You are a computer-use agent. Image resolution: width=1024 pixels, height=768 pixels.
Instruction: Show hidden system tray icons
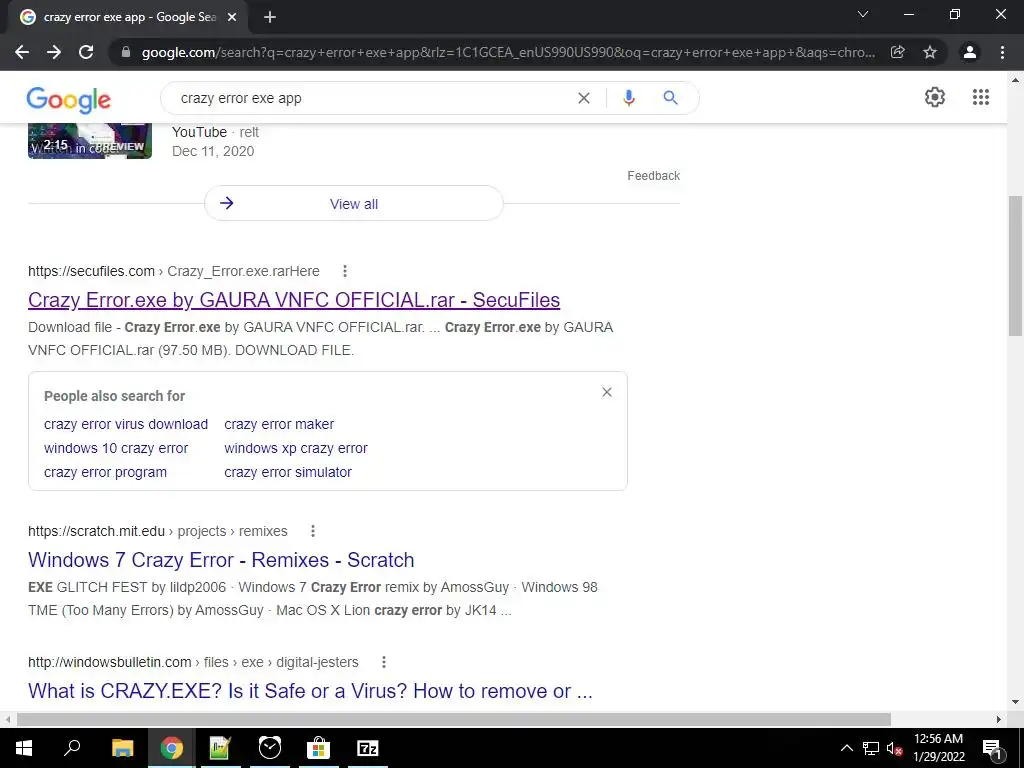[846, 748]
